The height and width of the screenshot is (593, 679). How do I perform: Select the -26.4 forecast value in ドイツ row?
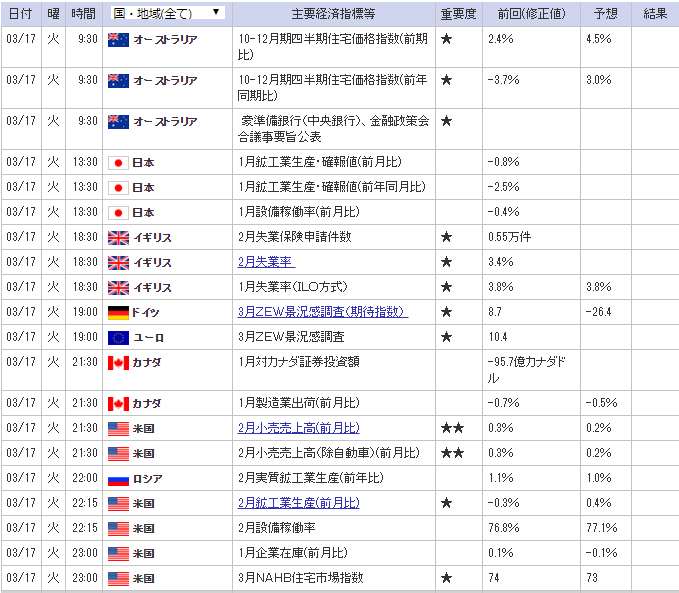pos(598,312)
